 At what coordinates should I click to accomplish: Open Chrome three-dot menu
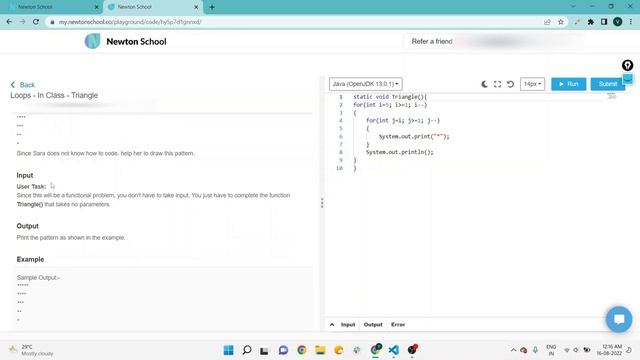pos(631,22)
